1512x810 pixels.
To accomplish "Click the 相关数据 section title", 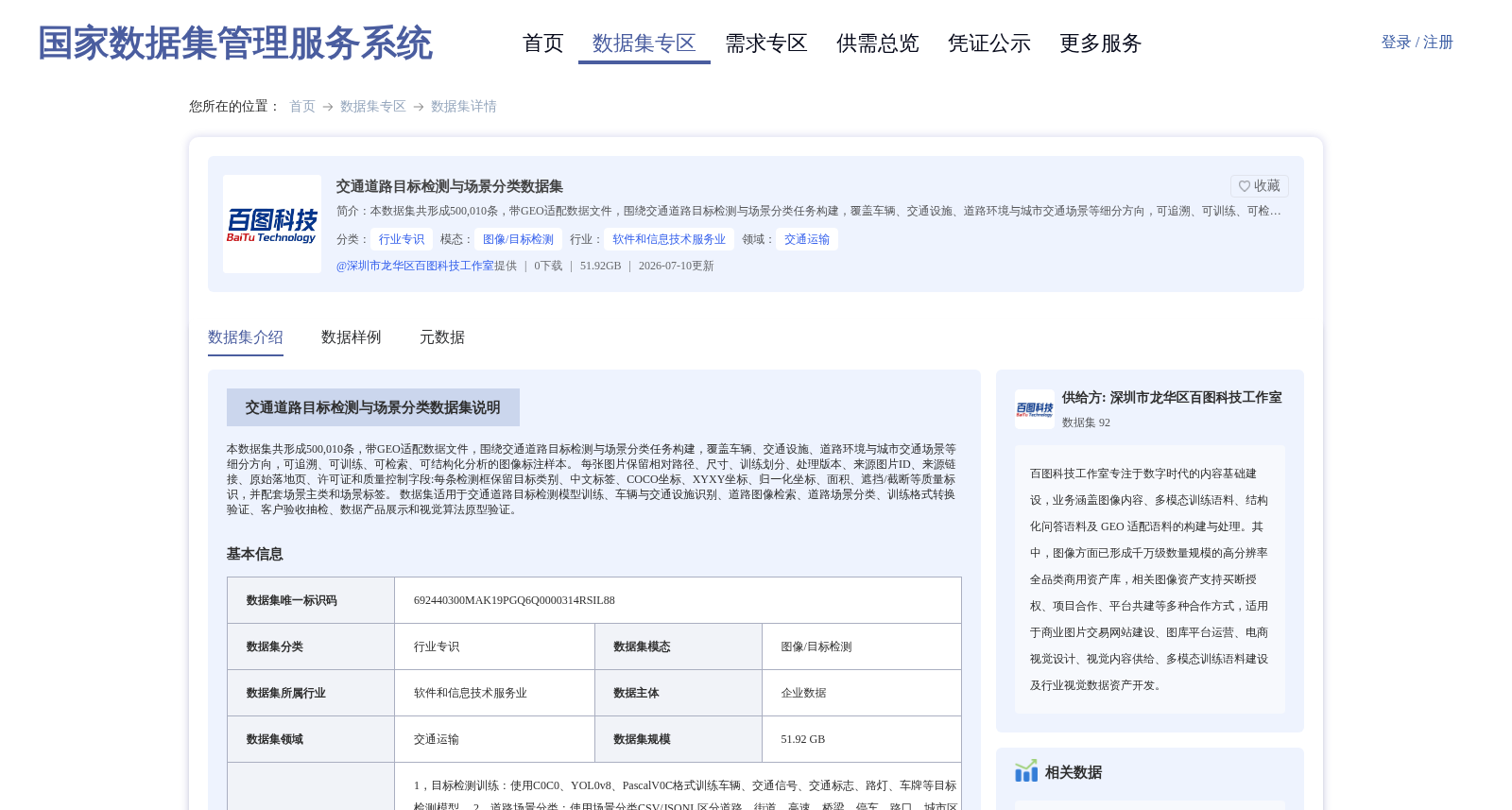I will tap(1074, 772).
